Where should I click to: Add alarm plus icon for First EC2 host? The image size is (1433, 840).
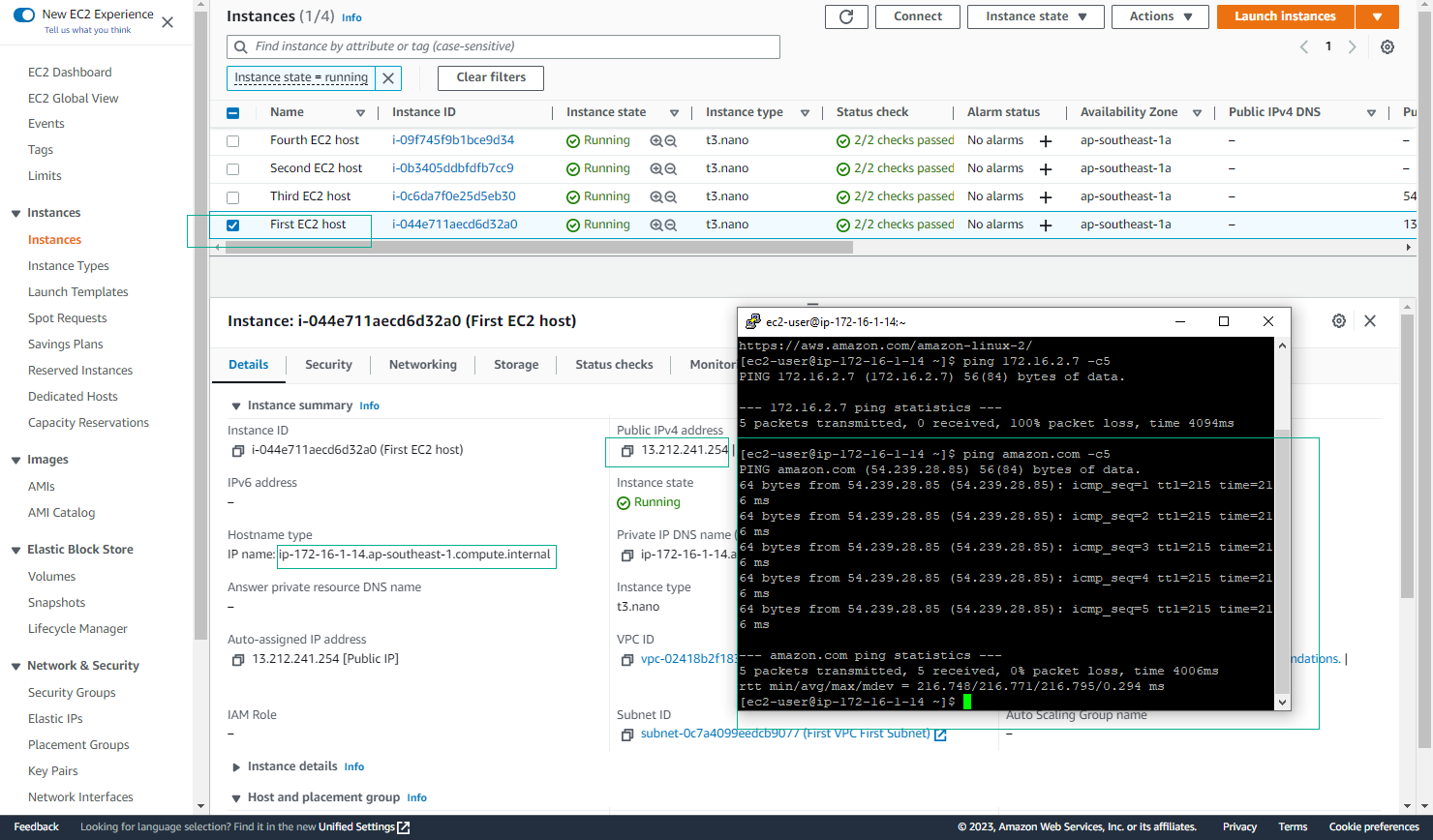1046,225
